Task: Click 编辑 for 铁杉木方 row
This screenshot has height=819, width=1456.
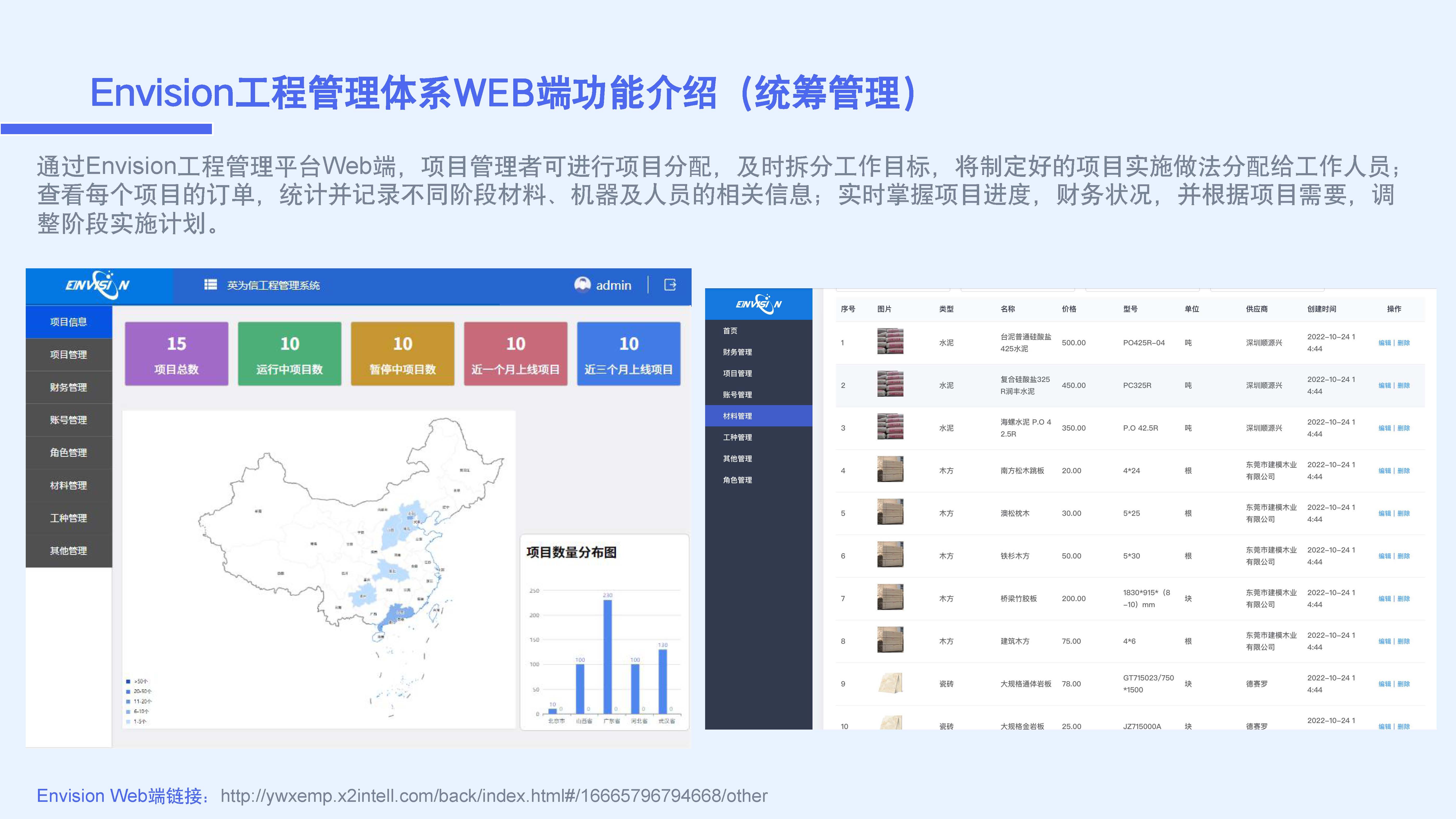Action: [x=1385, y=556]
